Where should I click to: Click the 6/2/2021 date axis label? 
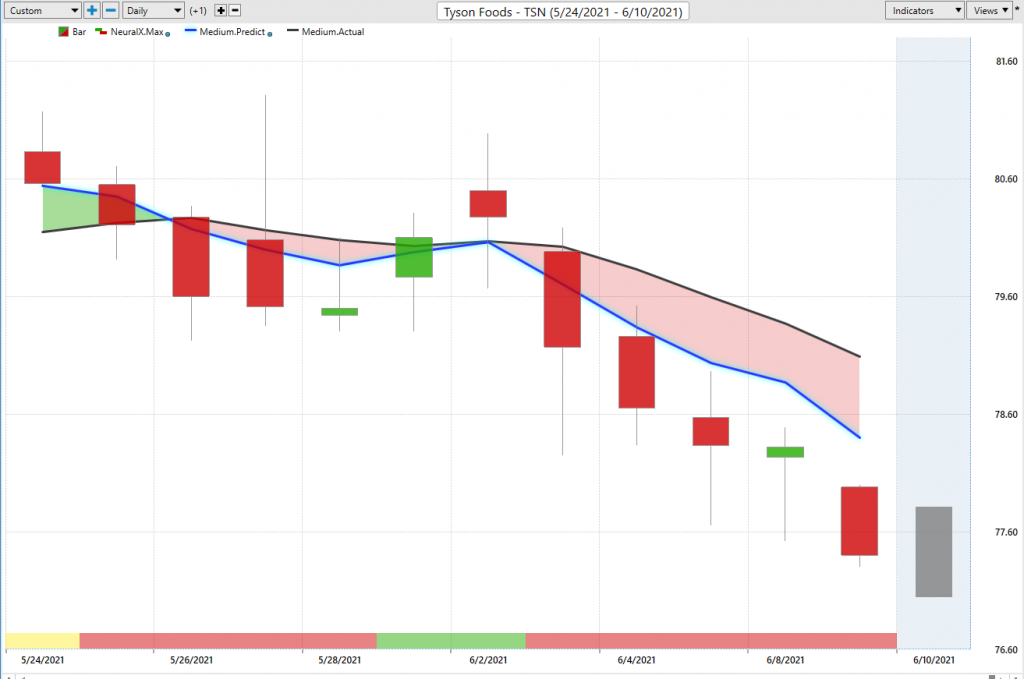click(488, 660)
